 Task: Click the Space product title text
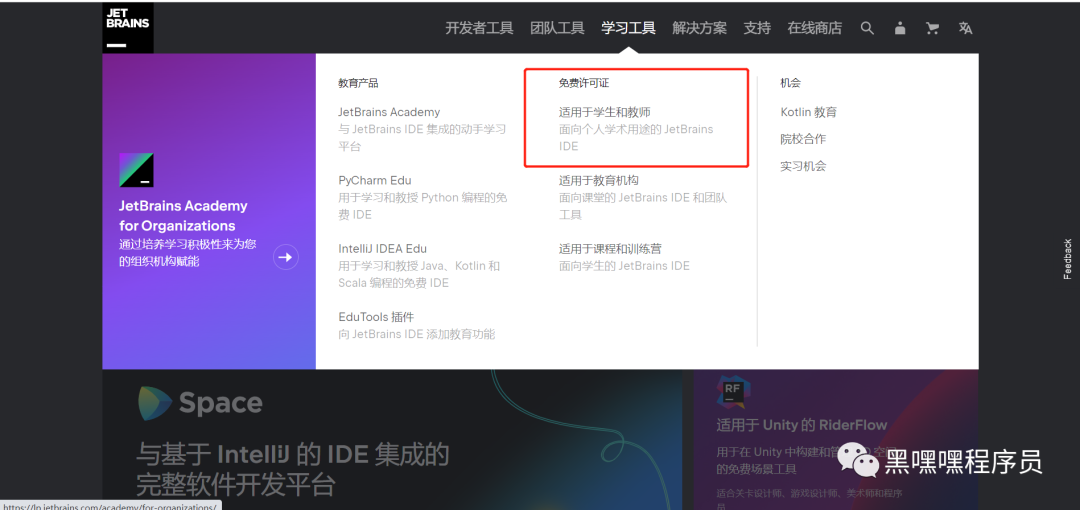(x=220, y=403)
